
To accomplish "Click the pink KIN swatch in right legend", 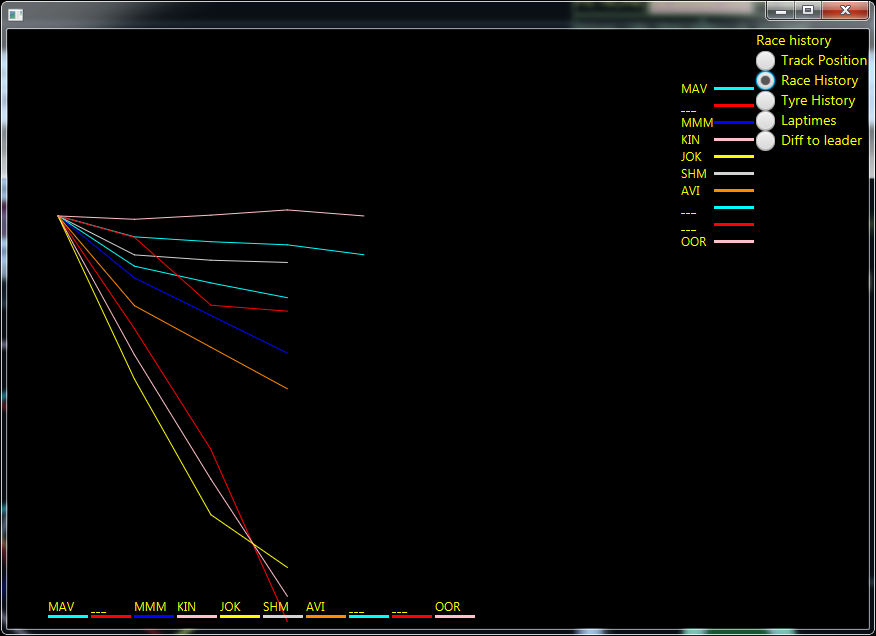I will [x=734, y=139].
